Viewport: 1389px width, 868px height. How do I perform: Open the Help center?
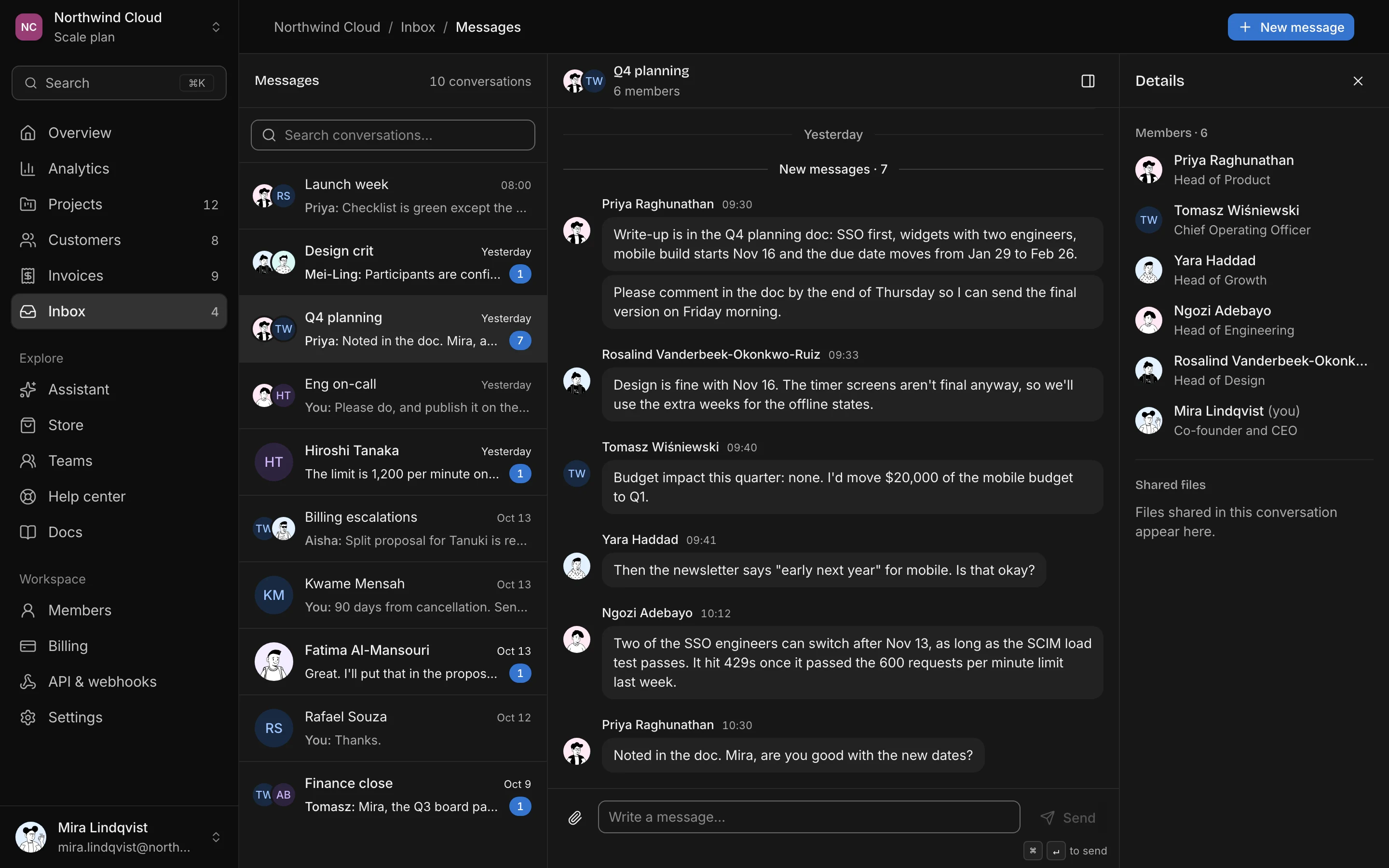point(119,497)
